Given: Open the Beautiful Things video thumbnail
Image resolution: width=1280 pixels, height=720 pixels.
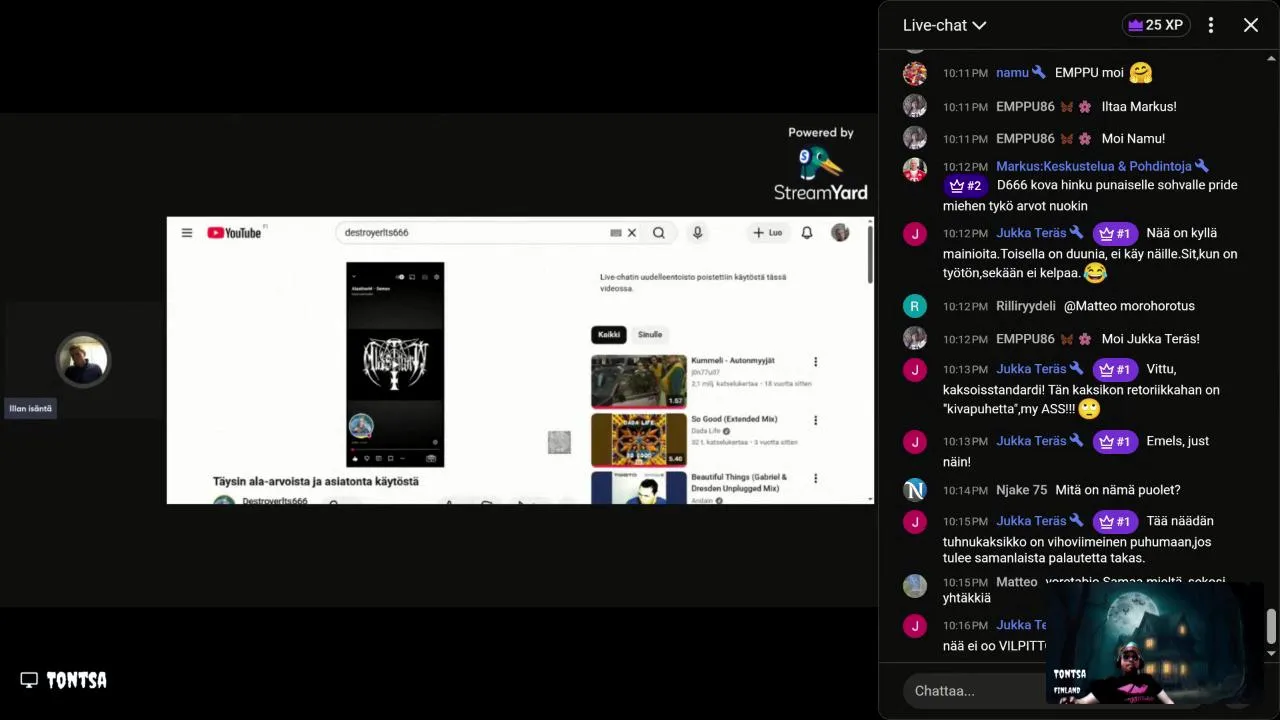Looking at the screenshot, I should pos(639,488).
